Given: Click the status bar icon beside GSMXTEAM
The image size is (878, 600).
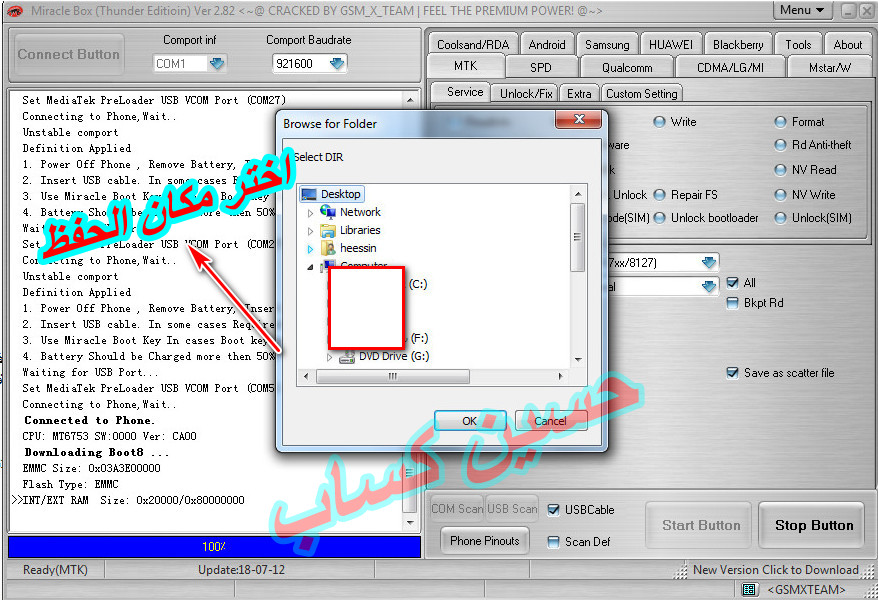Looking at the screenshot, I should tap(749, 589).
